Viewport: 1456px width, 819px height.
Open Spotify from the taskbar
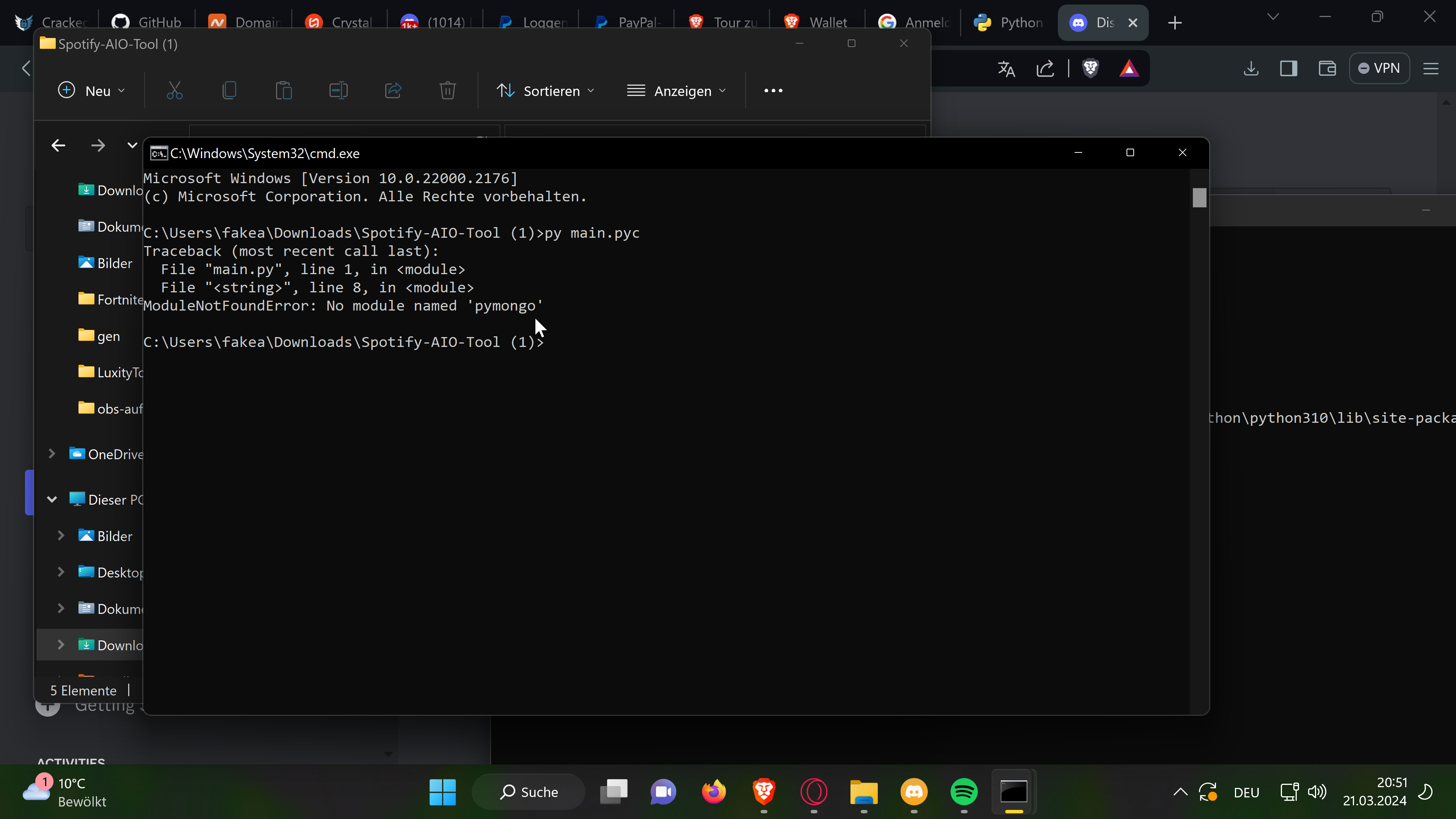coord(964,791)
